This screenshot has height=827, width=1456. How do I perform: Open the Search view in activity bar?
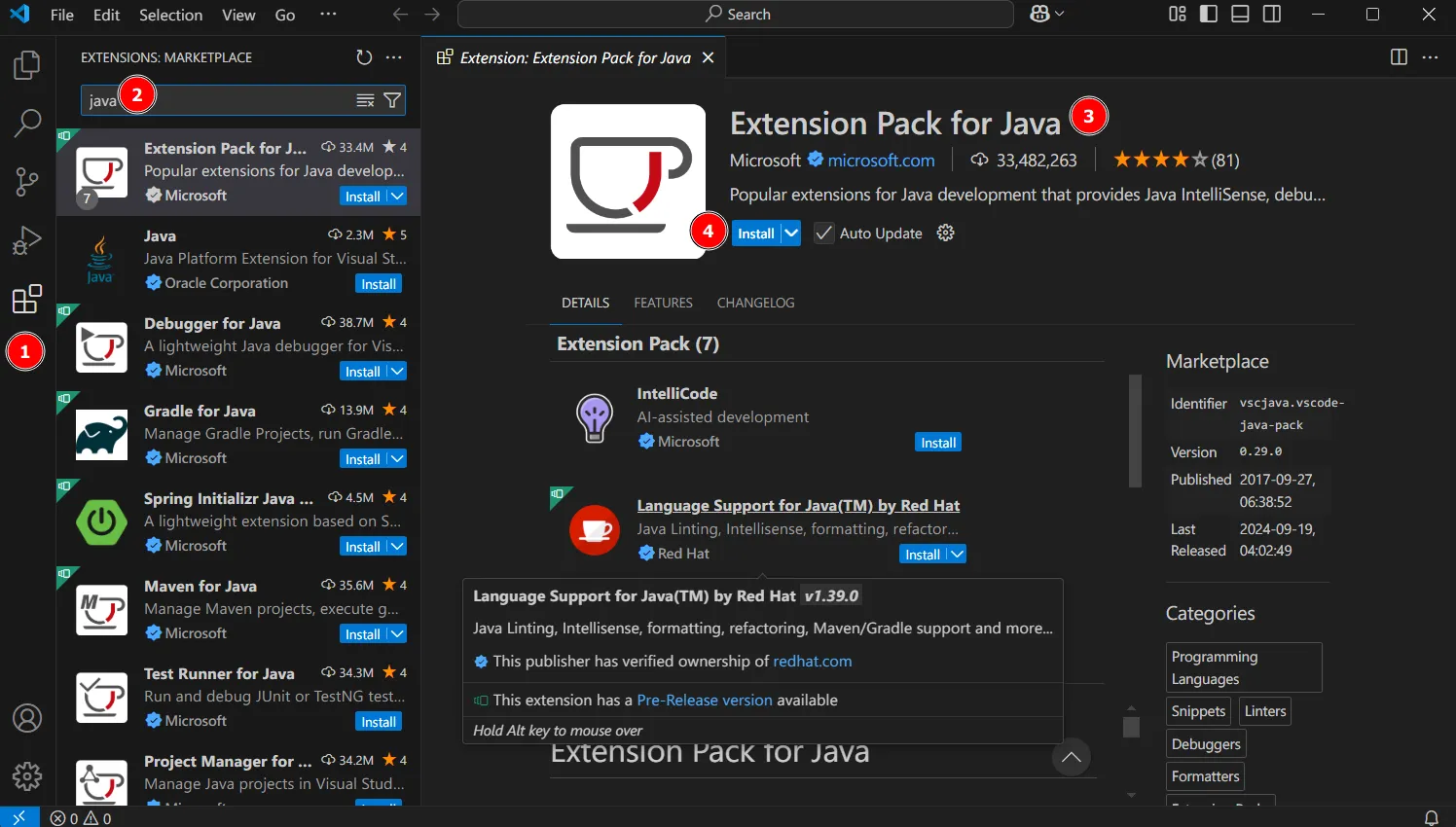(26, 124)
